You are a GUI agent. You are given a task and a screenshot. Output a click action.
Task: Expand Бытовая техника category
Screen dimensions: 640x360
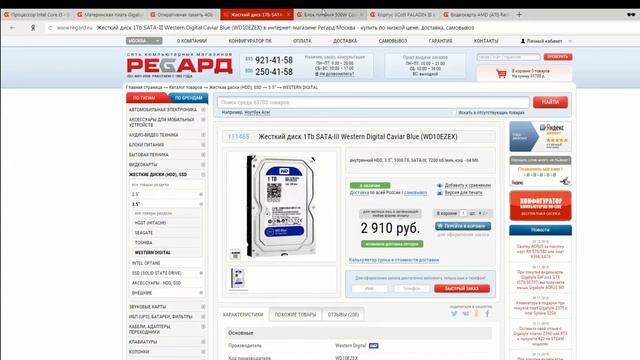(203, 155)
